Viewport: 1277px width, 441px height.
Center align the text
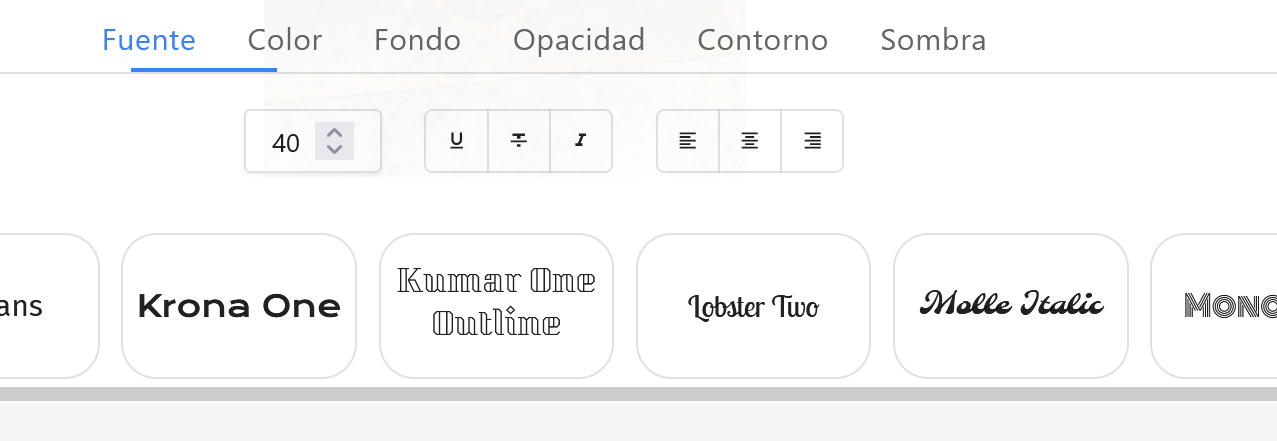tap(750, 141)
